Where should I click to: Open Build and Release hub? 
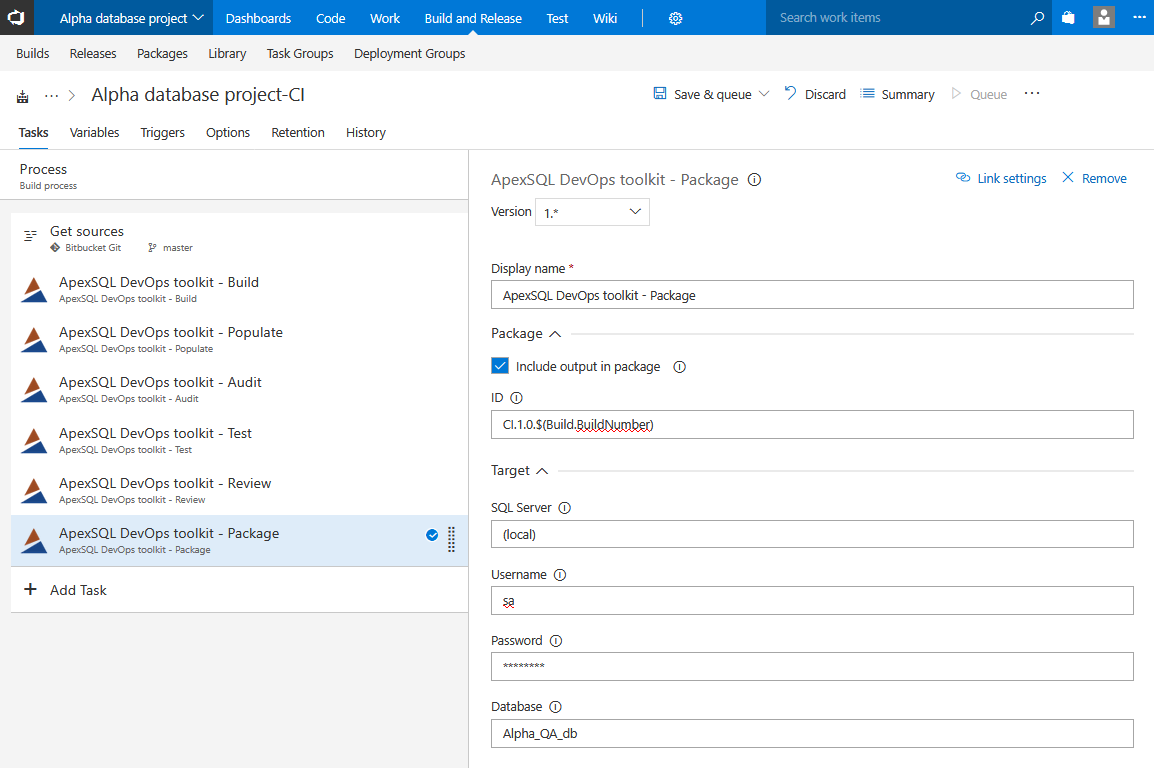[x=473, y=18]
